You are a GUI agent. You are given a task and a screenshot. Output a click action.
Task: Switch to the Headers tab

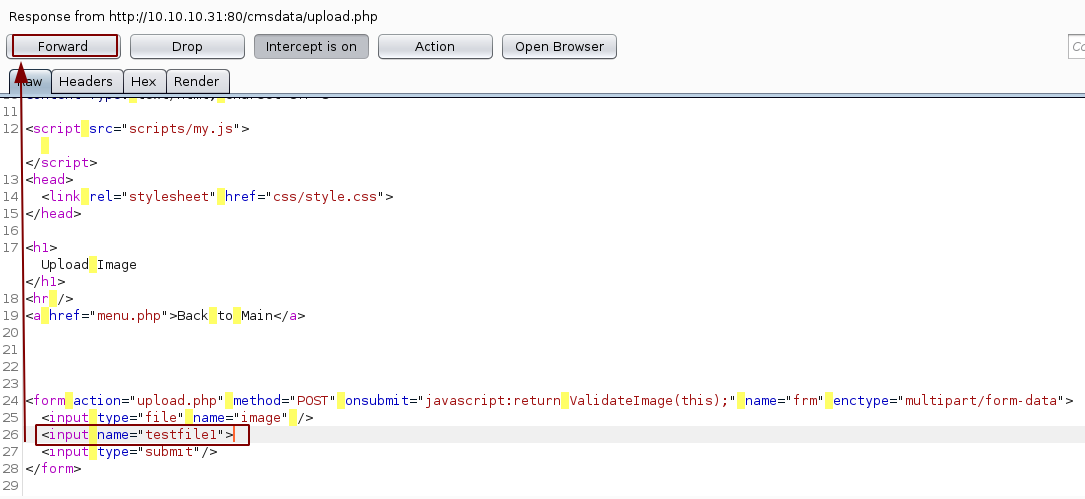pyautogui.click(x=86, y=82)
